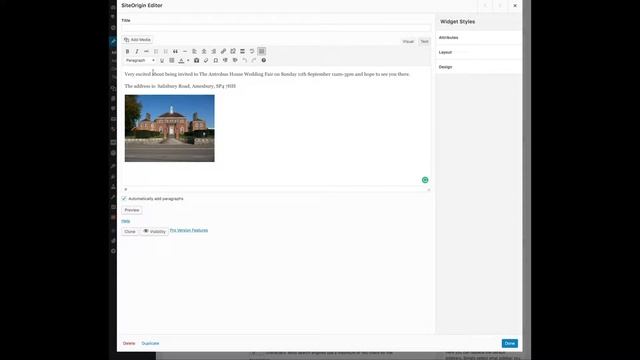
Task: Insert a horizontal line
Action: tap(185, 51)
